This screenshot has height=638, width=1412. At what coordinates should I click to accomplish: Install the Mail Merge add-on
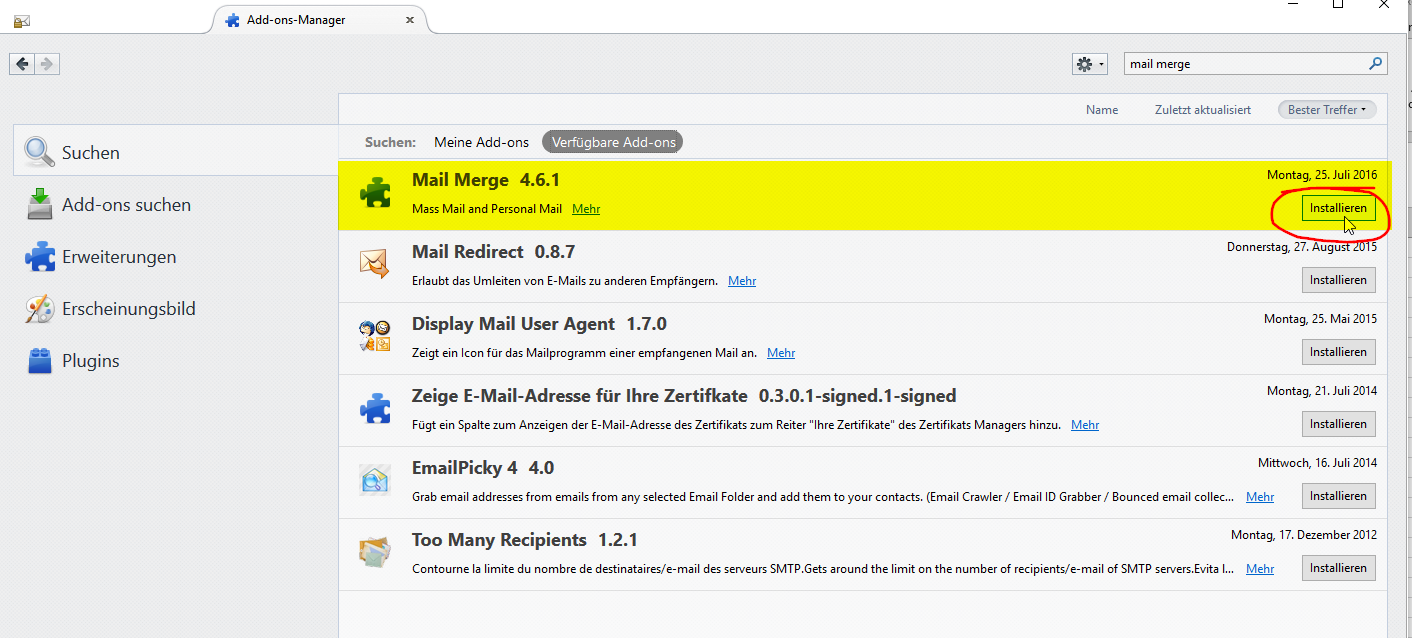[1338, 208]
